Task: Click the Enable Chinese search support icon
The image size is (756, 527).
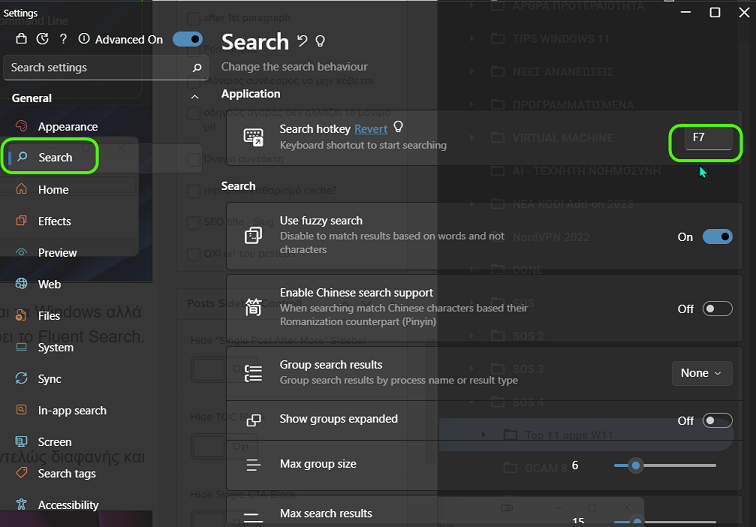Action: 253,307
